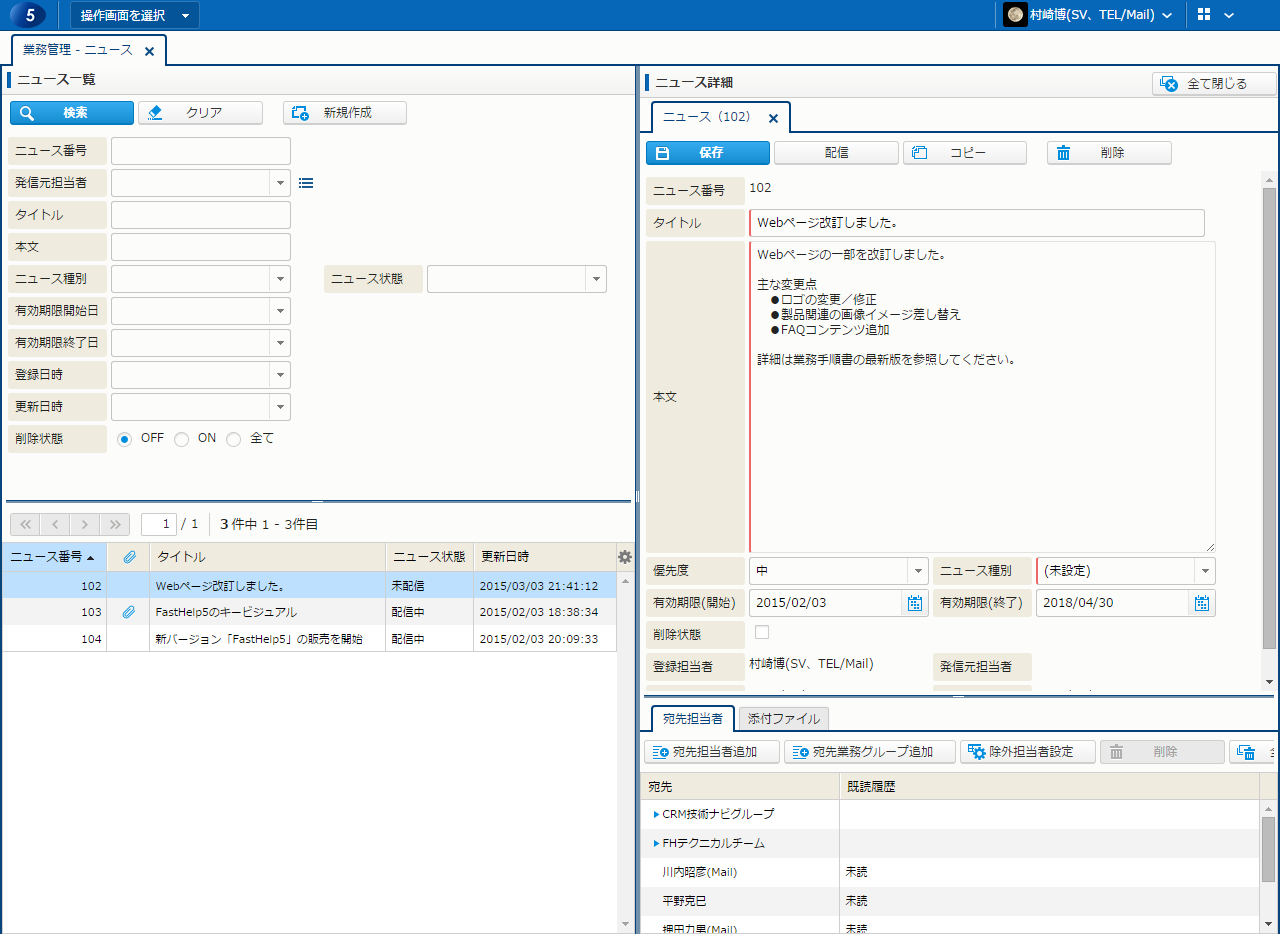Viewport: 1280px width, 934px height.
Task: Select the 全て radio for 削除状態
Action: tap(234, 439)
